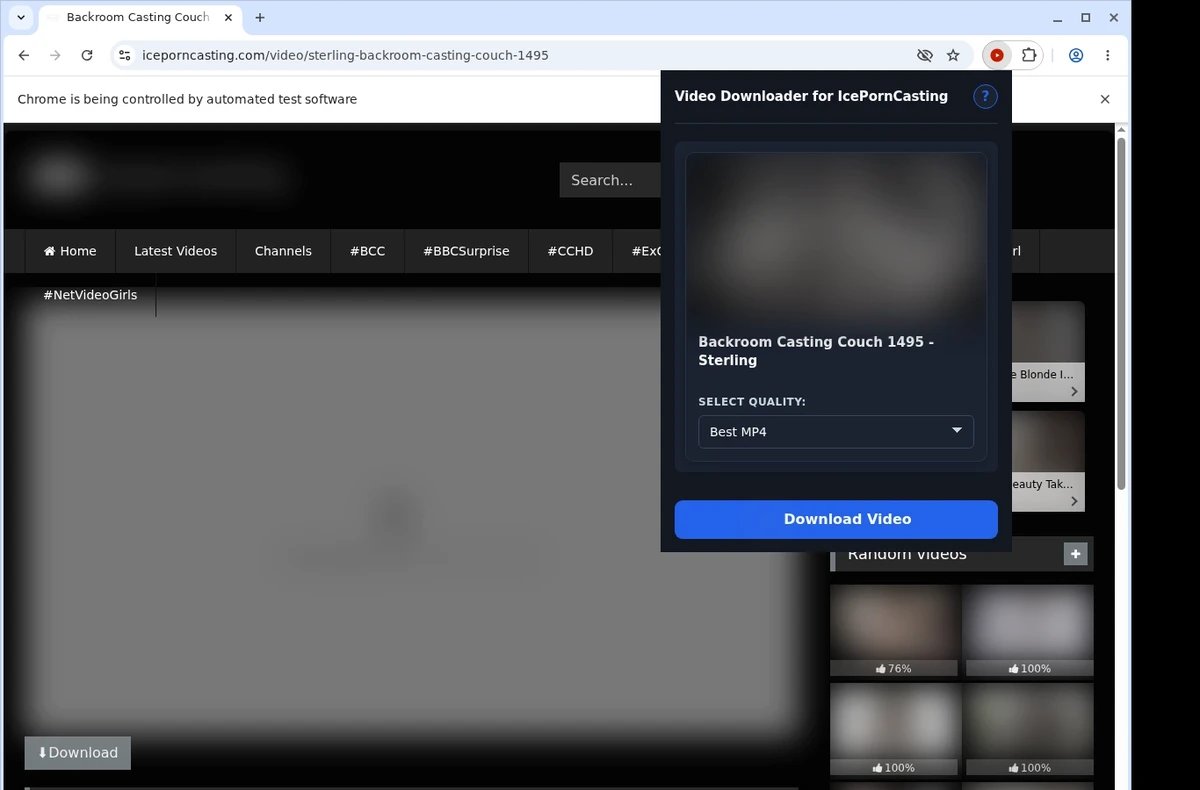Open the Chrome profile icon
The image size is (1200, 790).
pyautogui.click(x=1076, y=55)
